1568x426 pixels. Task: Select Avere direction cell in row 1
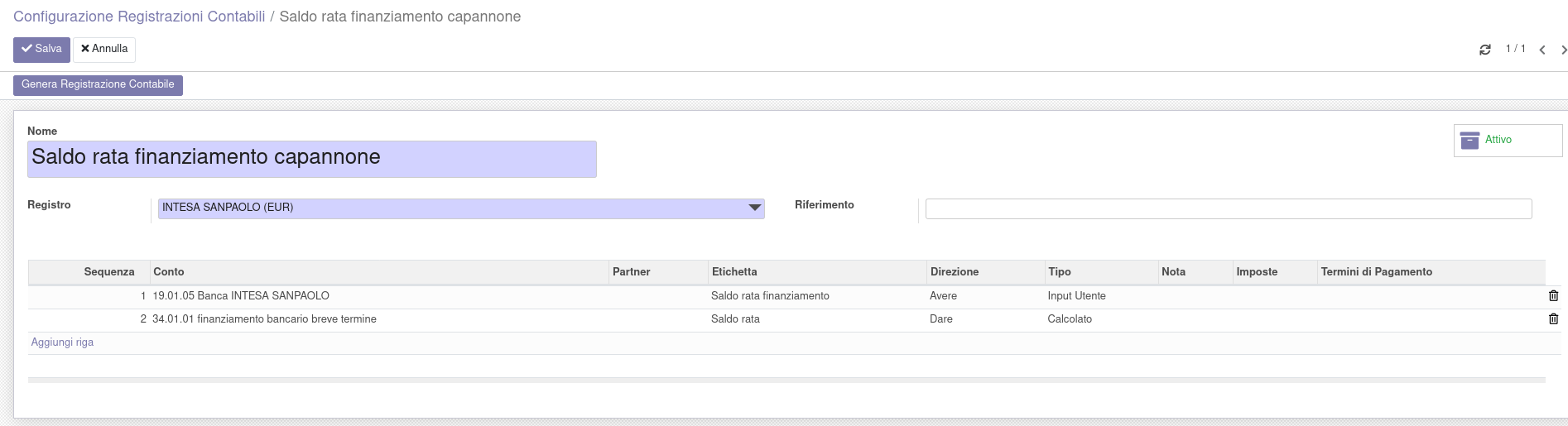pyautogui.click(x=943, y=296)
